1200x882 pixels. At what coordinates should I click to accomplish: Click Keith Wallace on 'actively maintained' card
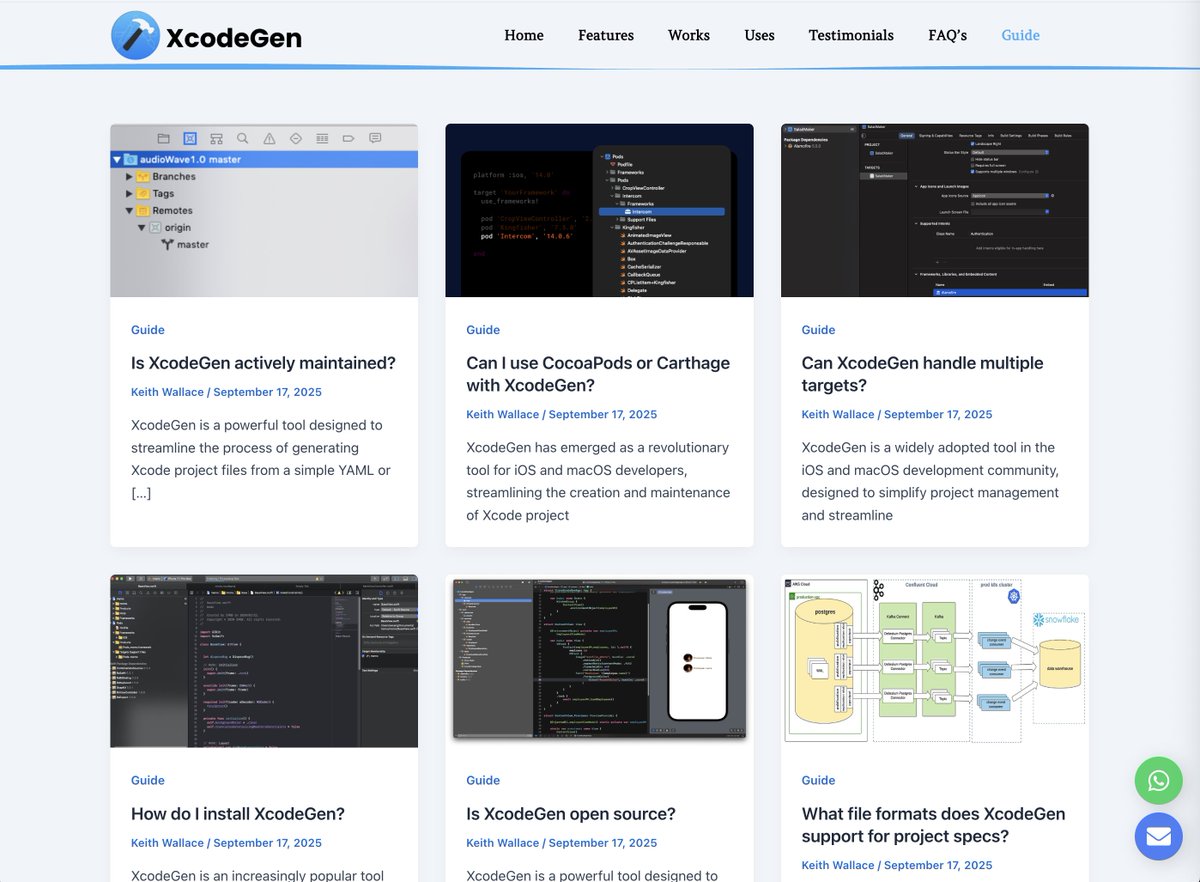coord(167,392)
